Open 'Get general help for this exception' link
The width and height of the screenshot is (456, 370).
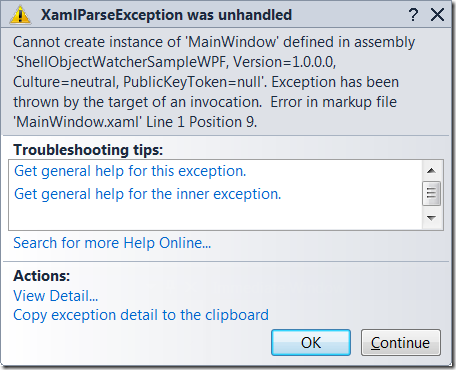130,171
